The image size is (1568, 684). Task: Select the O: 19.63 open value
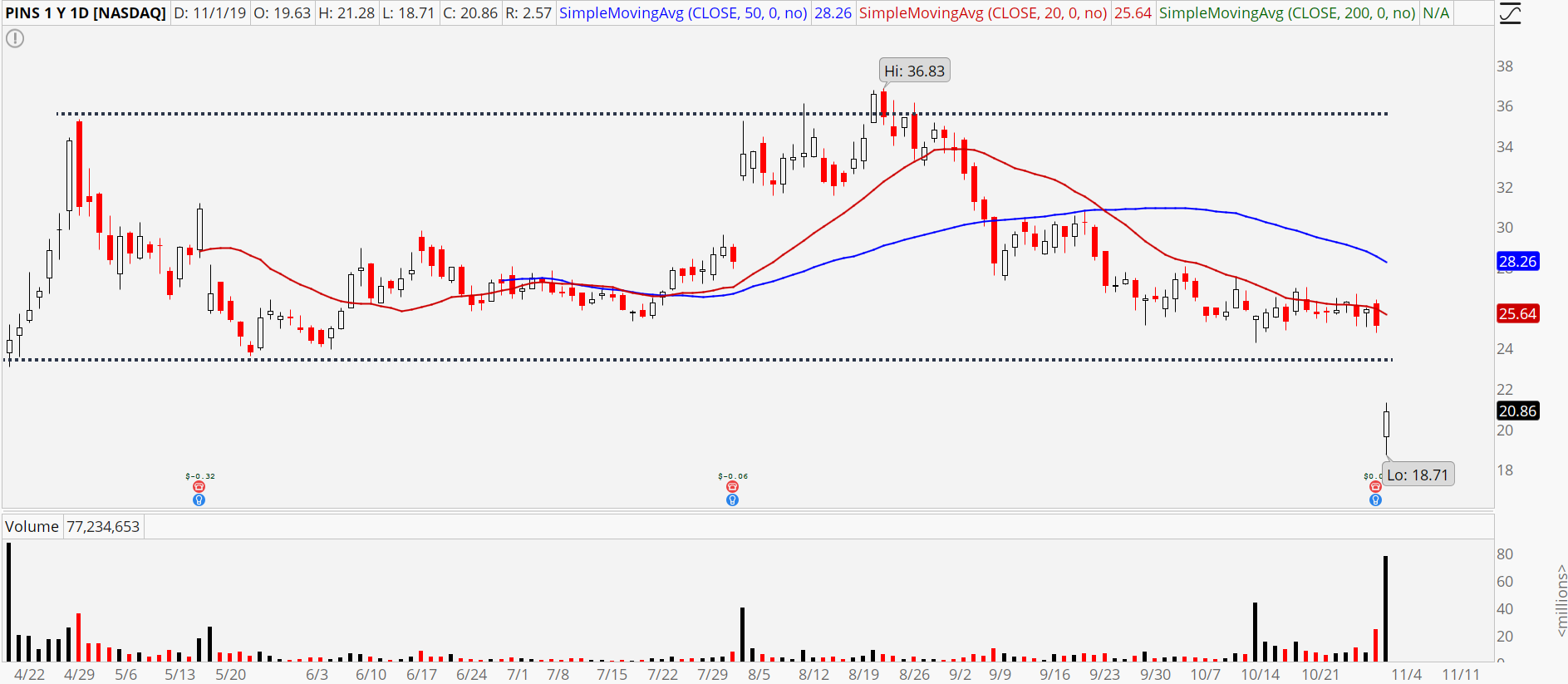click(x=282, y=13)
